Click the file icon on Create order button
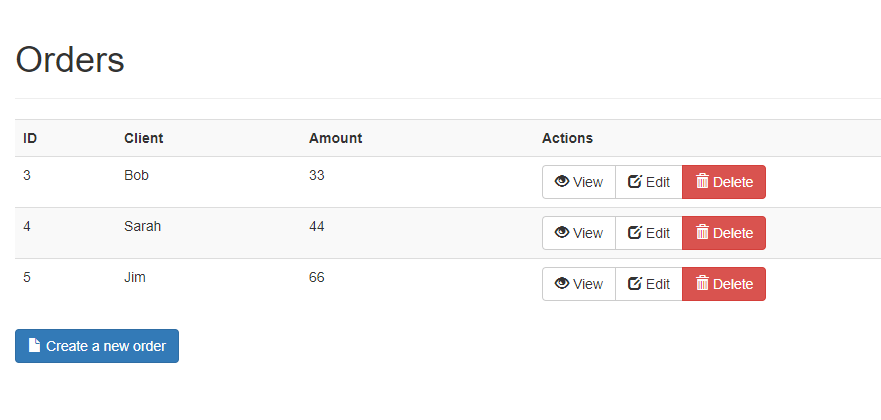This screenshot has height=420, width=881. pos(34,346)
